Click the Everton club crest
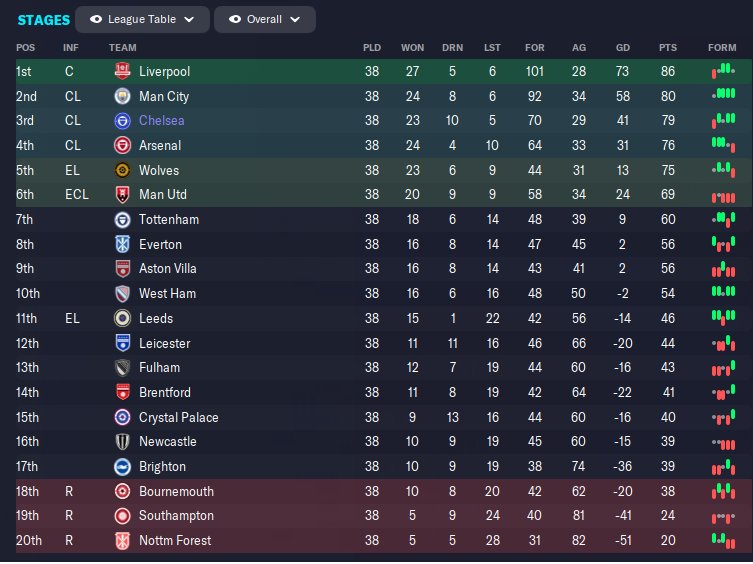This screenshot has height=564, width=753. [123, 244]
